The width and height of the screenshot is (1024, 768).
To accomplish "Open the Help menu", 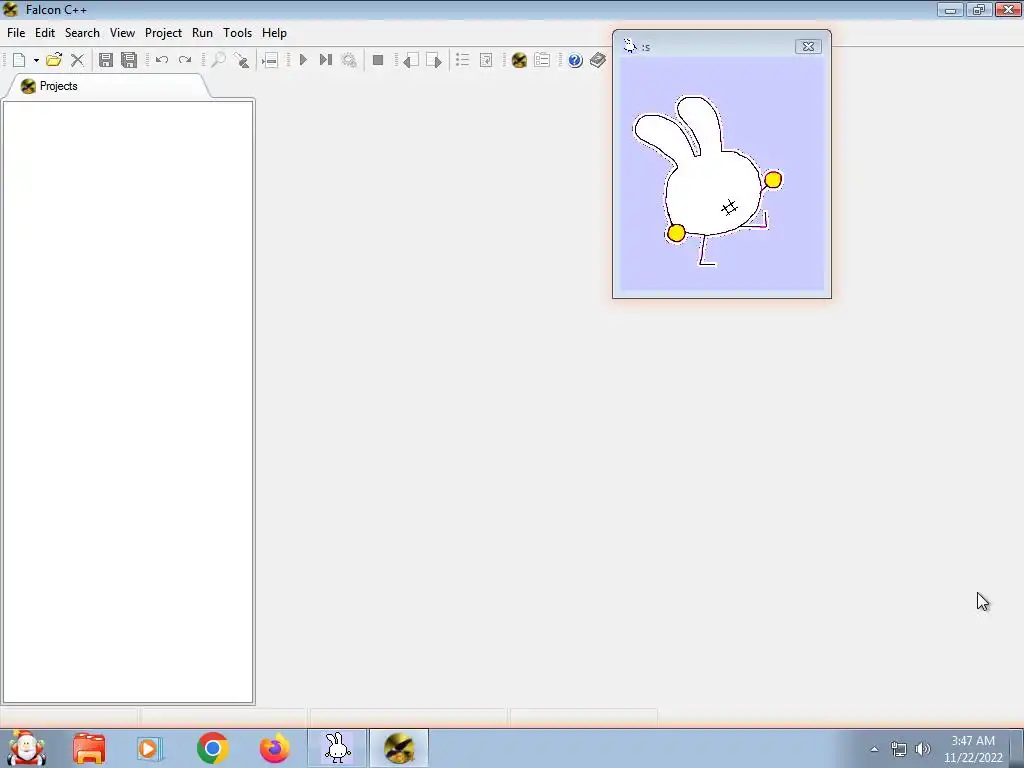I will 274,33.
